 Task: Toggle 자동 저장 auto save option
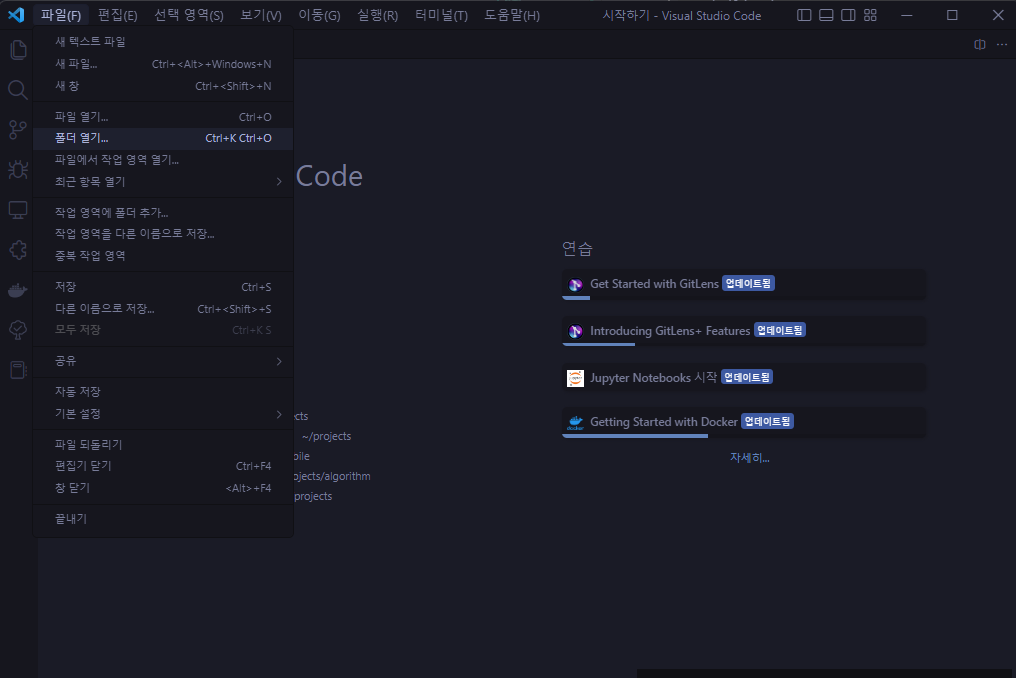tap(163, 392)
